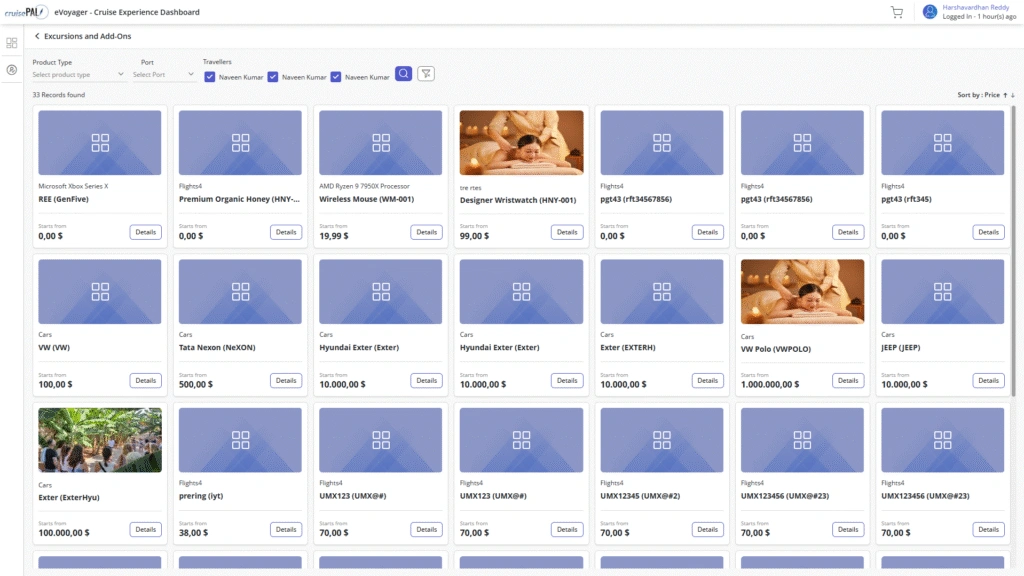Click Details on the JEEP (JEEP) card
Screen dimensions: 1024x576
(988, 380)
